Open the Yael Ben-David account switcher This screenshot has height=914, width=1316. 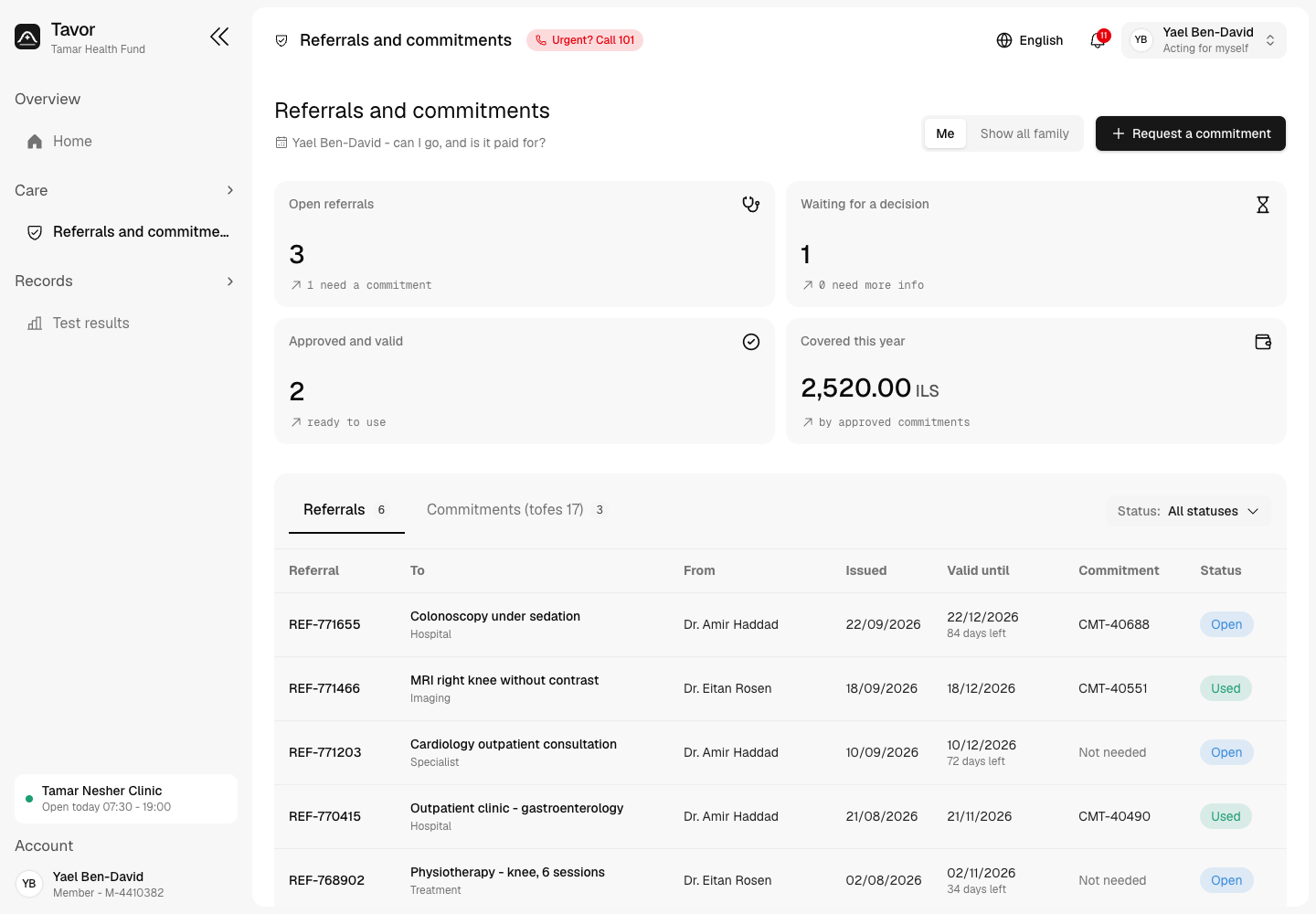(1204, 40)
